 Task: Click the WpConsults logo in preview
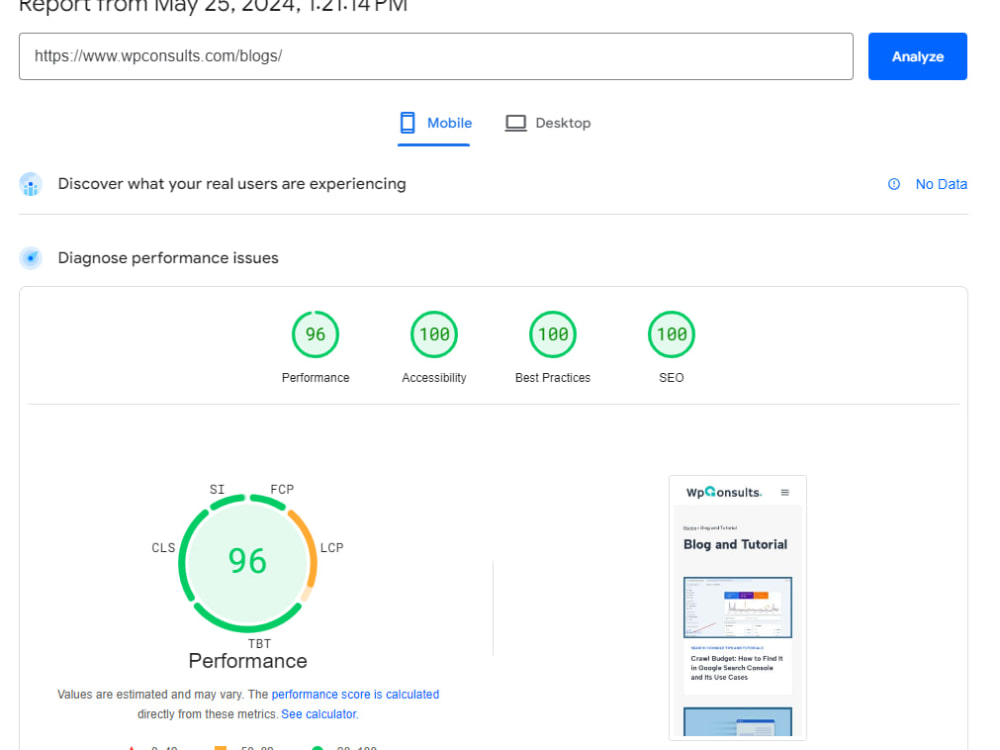pyautogui.click(x=724, y=492)
